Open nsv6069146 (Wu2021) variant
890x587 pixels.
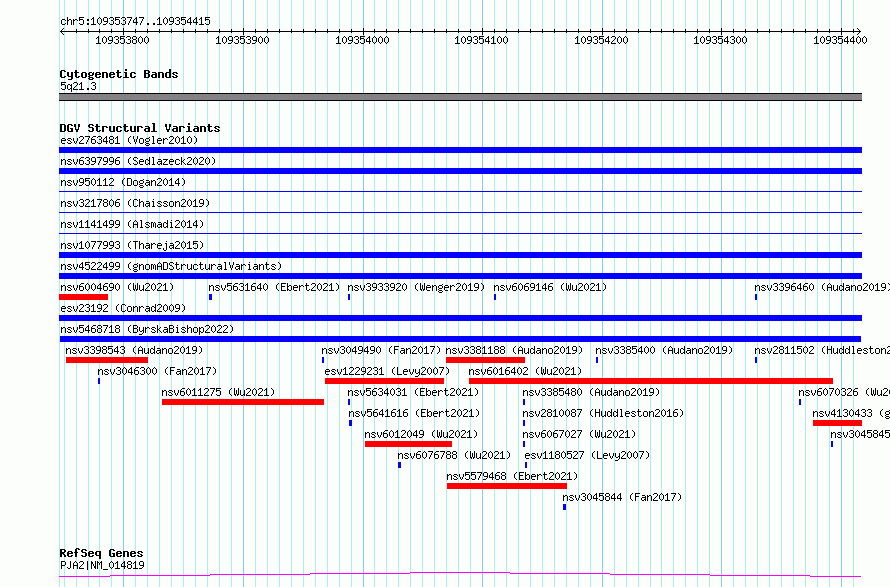click(550, 287)
